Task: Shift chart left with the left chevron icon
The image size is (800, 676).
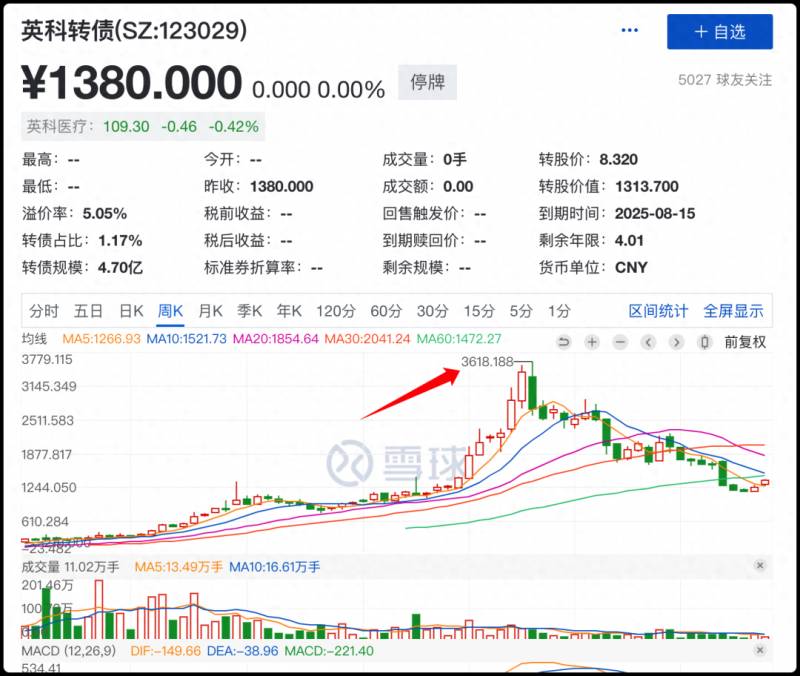Action: point(648,342)
